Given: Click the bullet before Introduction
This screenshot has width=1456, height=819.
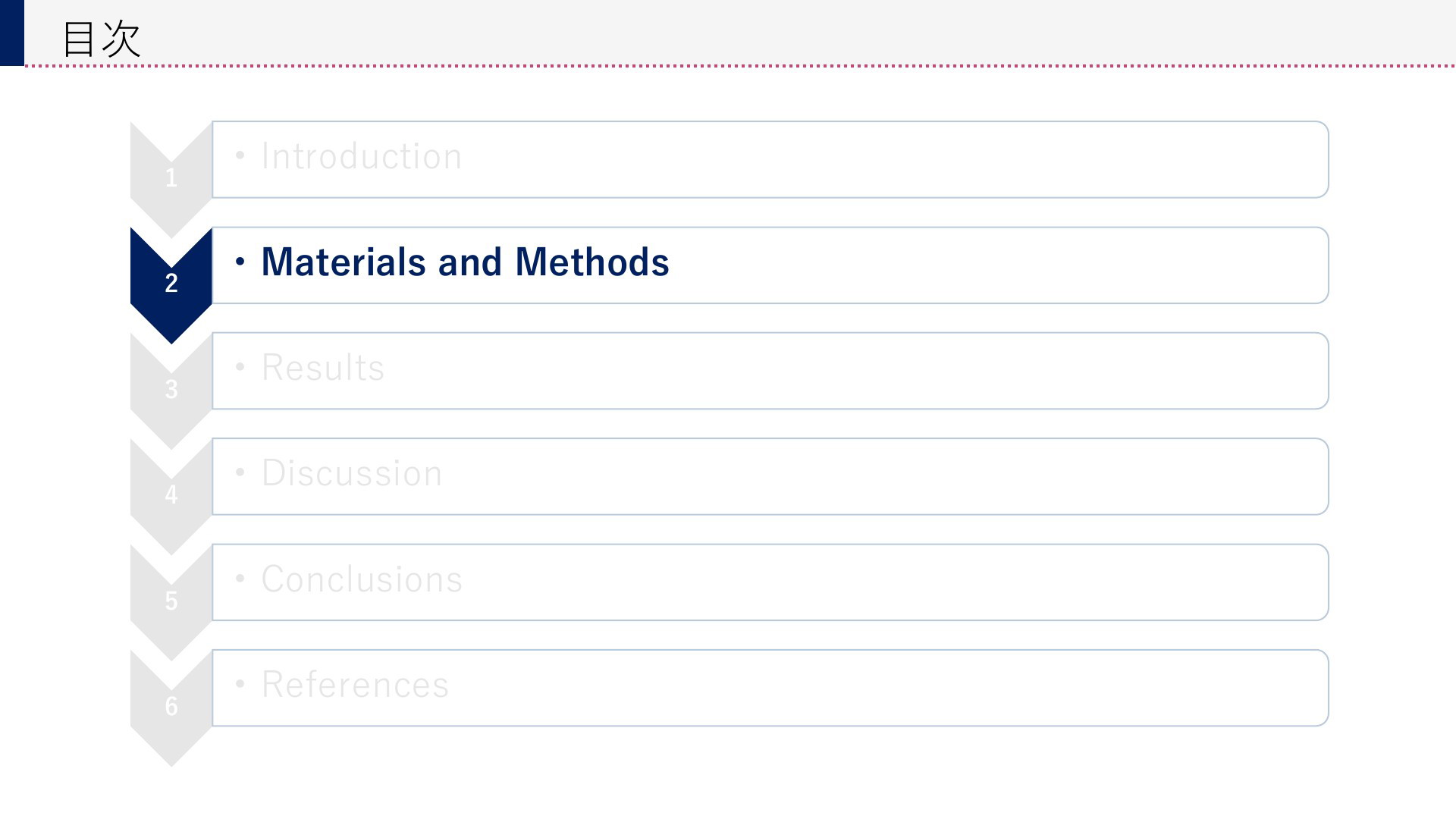Looking at the screenshot, I should pyautogui.click(x=240, y=156).
